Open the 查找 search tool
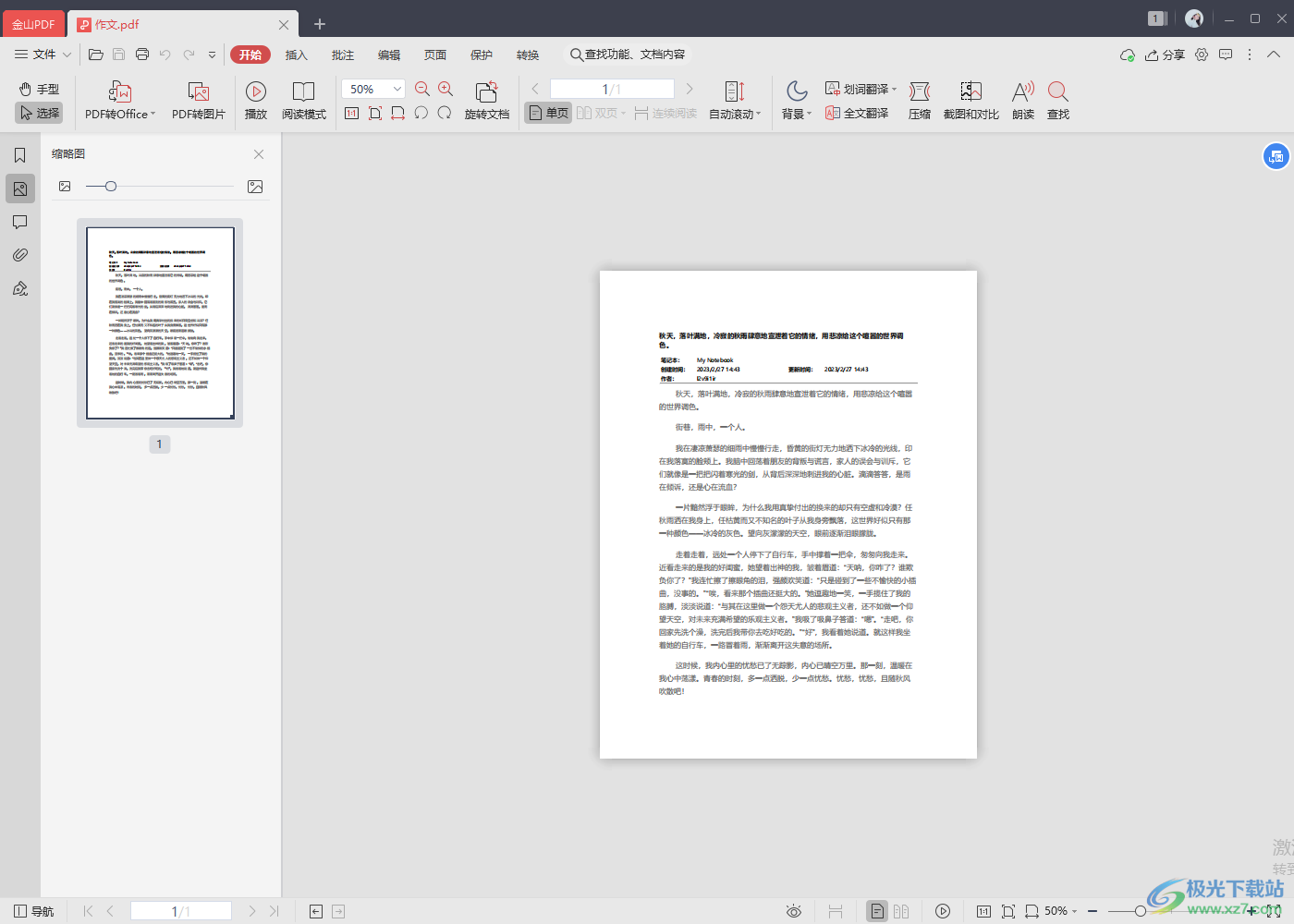 1058,101
